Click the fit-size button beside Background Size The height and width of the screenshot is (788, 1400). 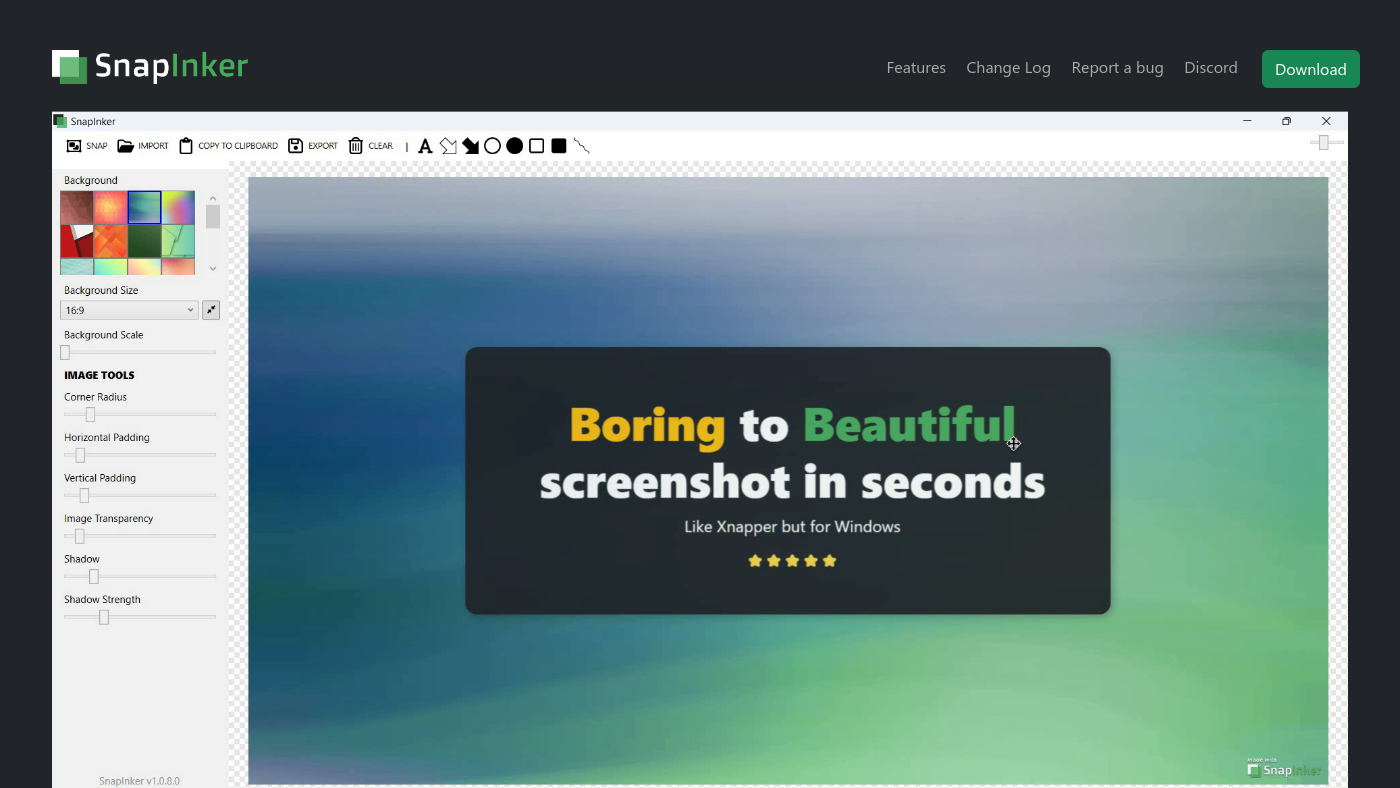[211, 310]
